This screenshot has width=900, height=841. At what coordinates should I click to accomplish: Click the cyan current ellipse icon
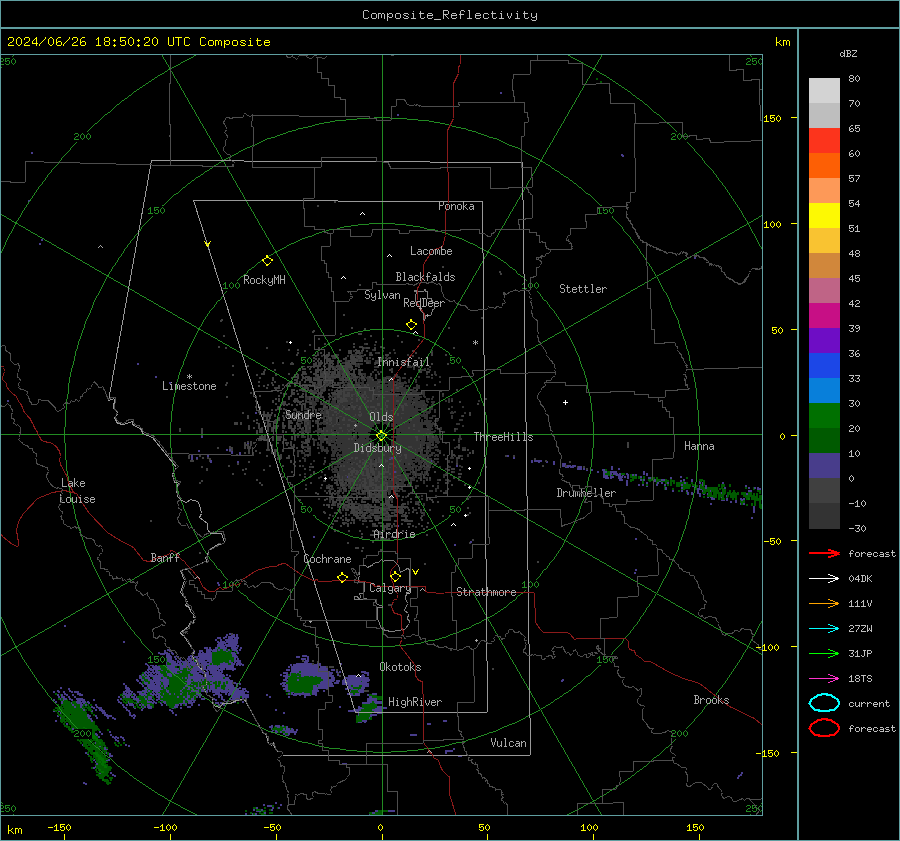pyautogui.click(x=824, y=703)
